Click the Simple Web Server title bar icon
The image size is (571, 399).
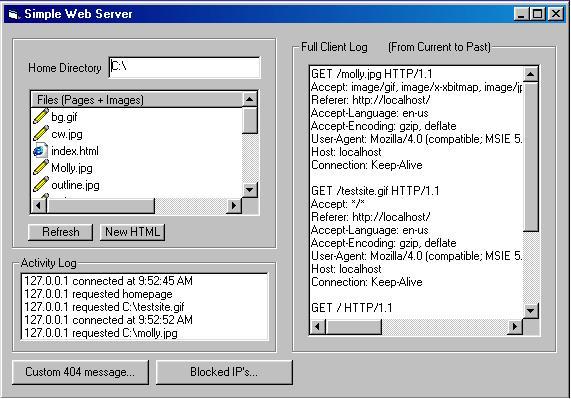point(14,14)
